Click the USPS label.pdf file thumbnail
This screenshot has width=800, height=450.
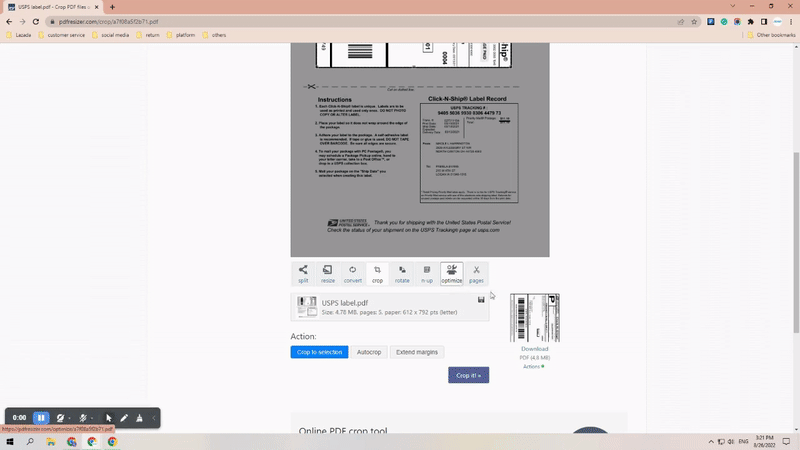[x=307, y=307]
